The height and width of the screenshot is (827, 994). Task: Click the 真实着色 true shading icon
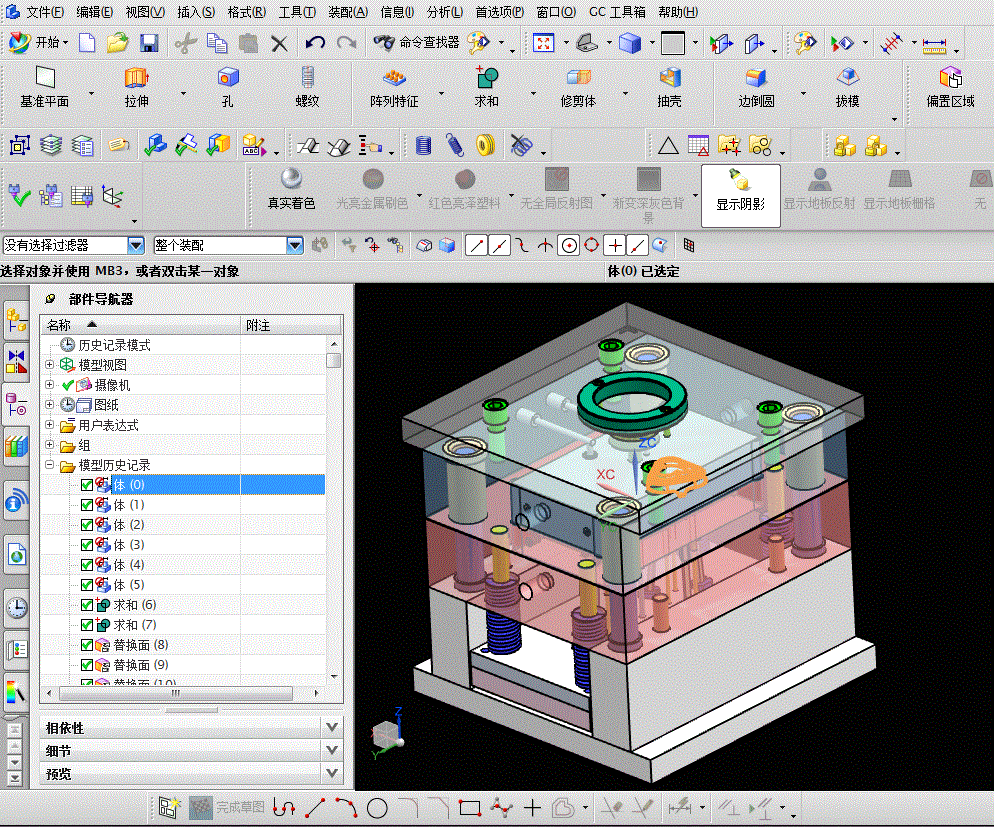tap(292, 188)
